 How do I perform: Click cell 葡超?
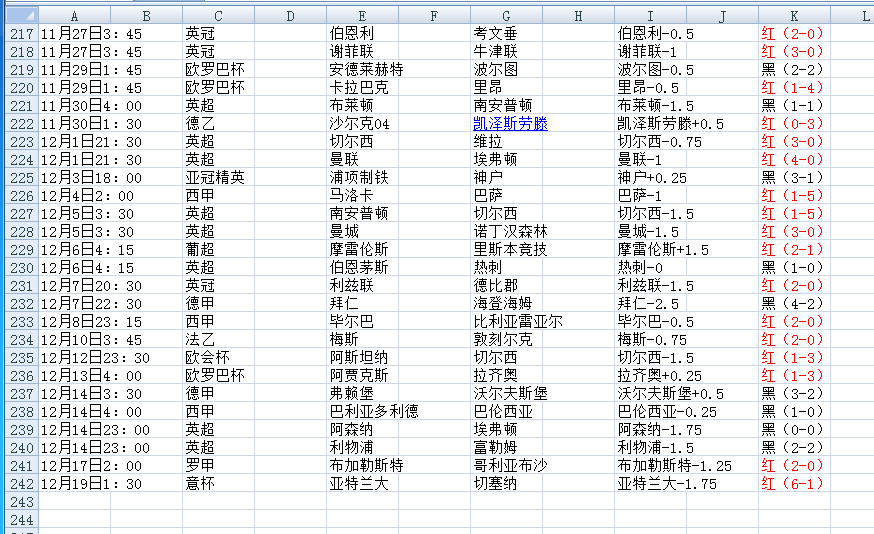click(200, 250)
